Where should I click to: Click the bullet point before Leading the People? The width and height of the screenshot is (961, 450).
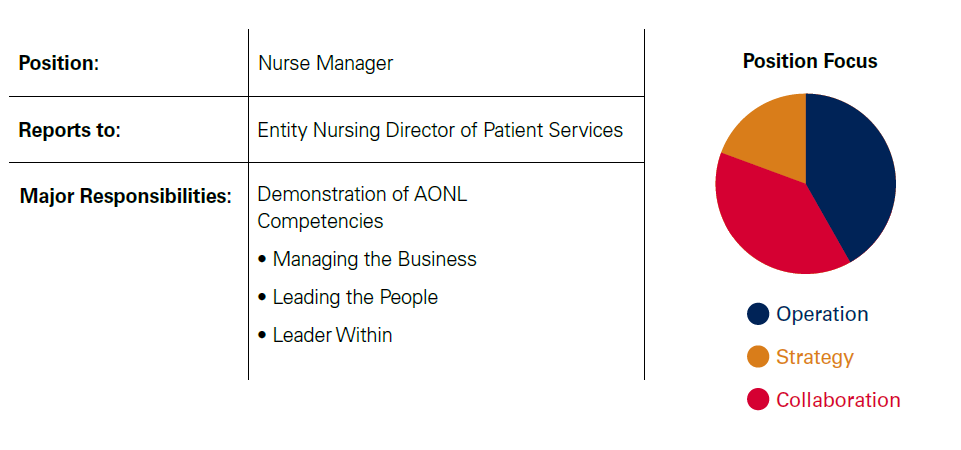pyautogui.click(x=262, y=298)
